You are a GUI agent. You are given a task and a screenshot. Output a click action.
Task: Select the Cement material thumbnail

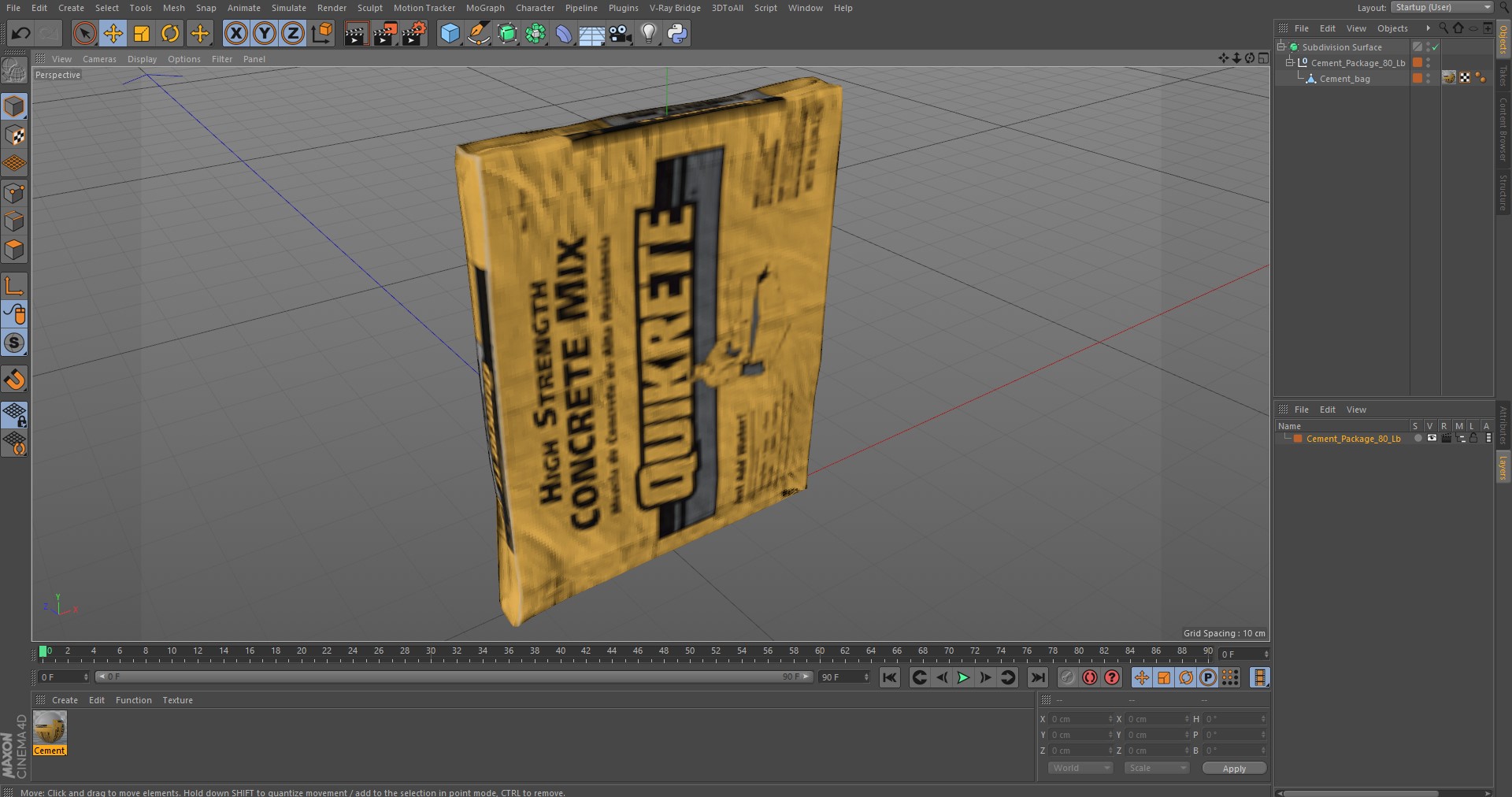tap(50, 728)
